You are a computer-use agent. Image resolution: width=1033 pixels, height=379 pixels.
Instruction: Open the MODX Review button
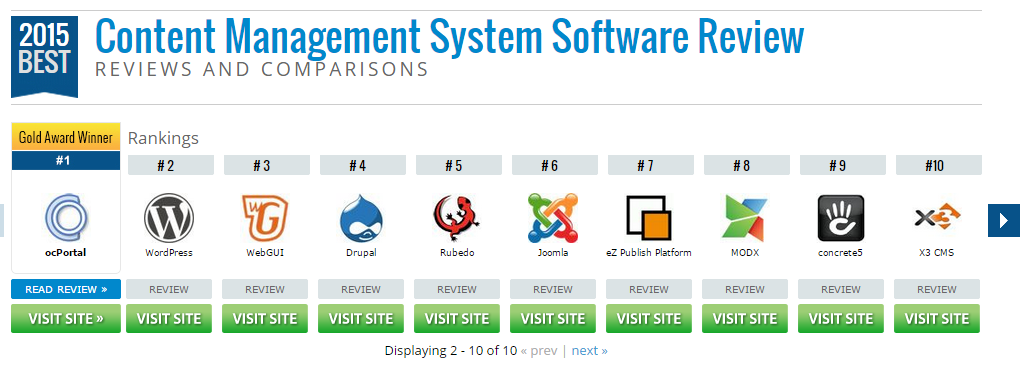(x=745, y=289)
